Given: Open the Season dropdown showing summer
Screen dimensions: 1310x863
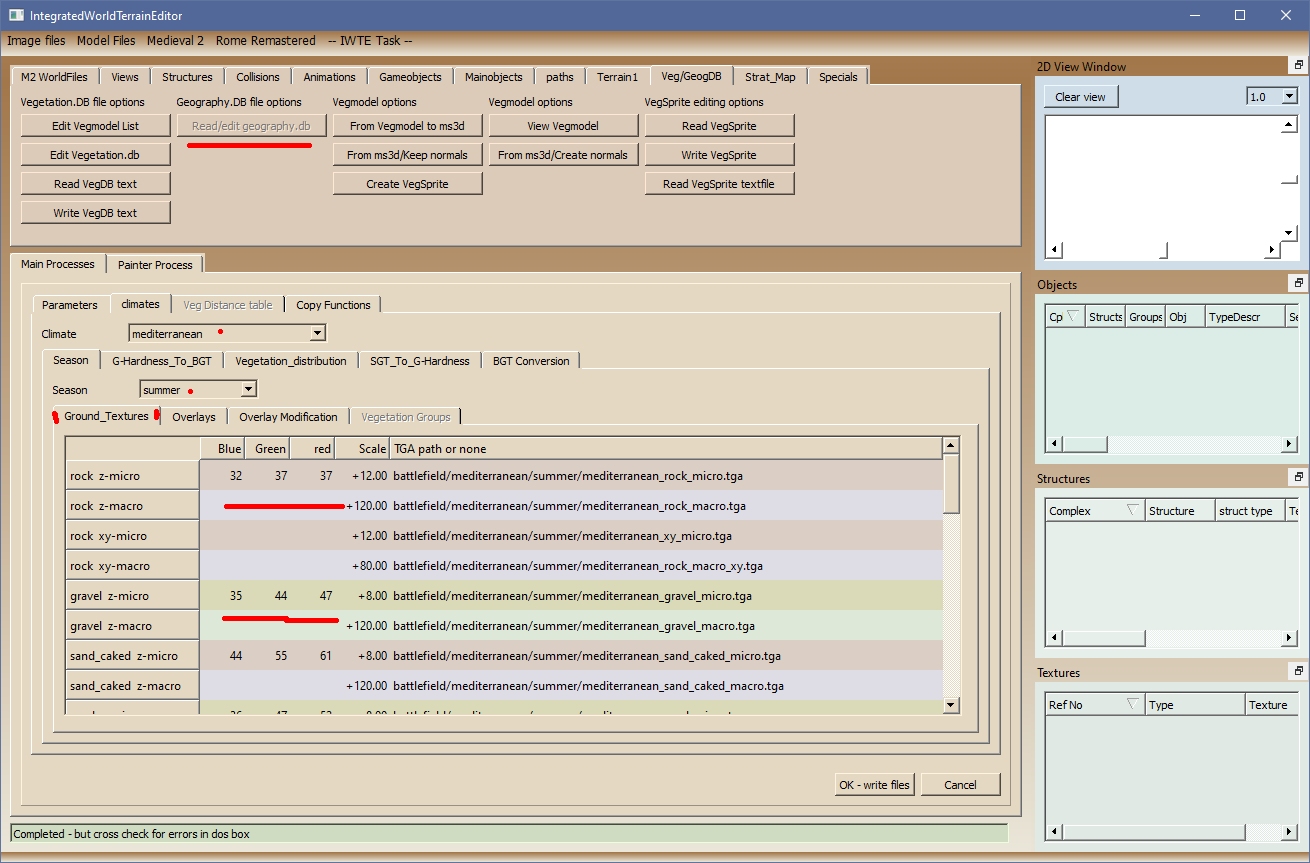Looking at the screenshot, I should point(248,389).
